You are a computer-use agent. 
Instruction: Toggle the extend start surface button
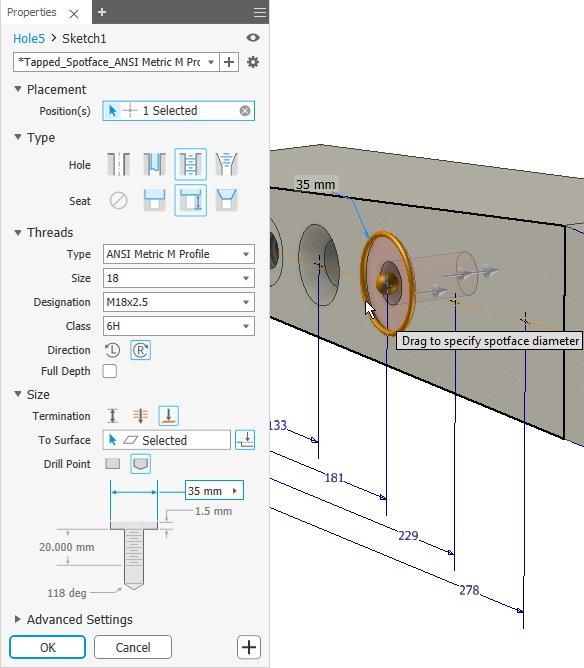(x=245, y=440)
